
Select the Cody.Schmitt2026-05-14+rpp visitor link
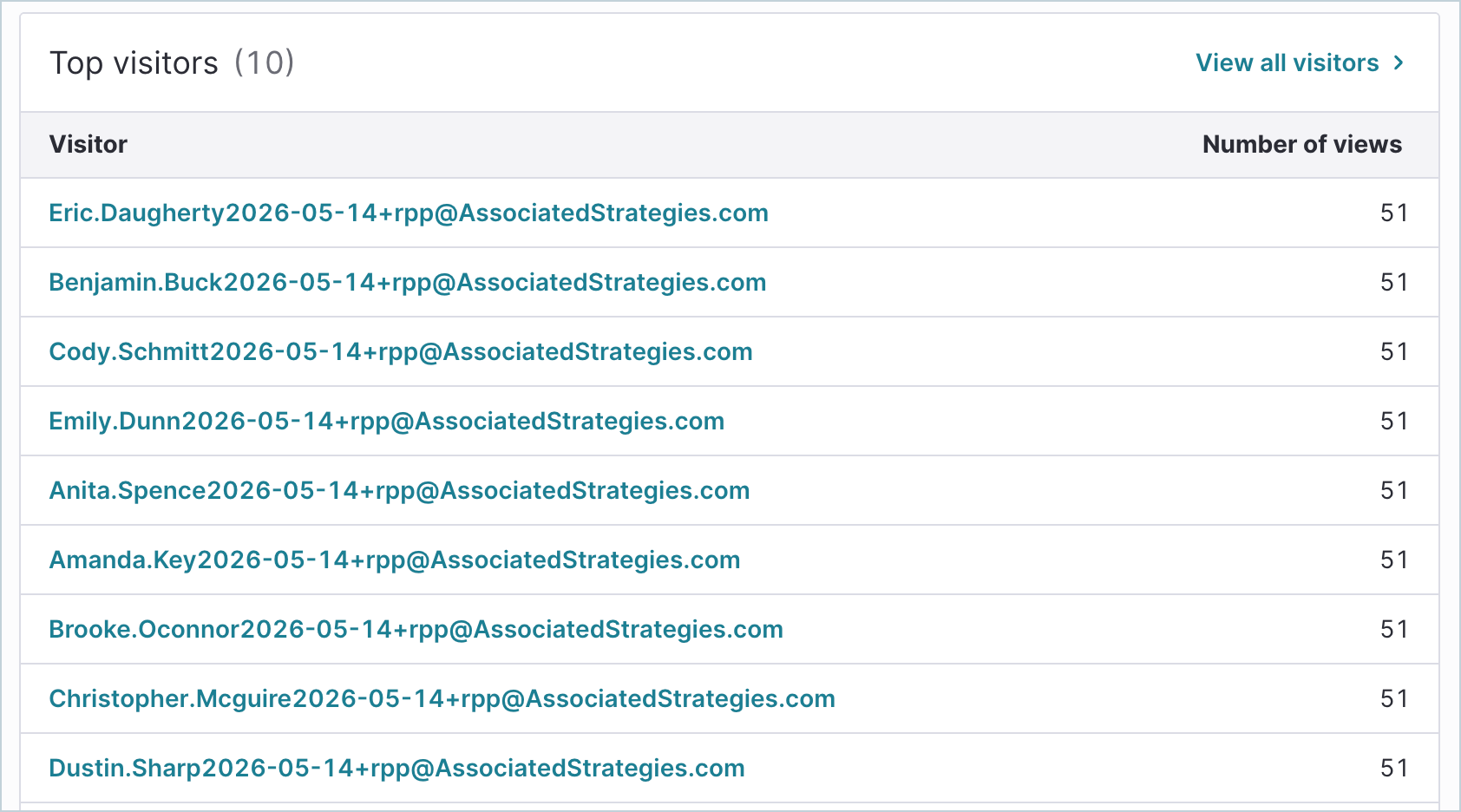[x=401, y=352]
